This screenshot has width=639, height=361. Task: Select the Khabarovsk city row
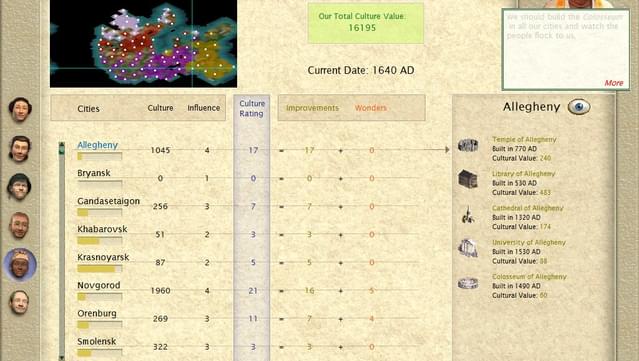[248, 234]
